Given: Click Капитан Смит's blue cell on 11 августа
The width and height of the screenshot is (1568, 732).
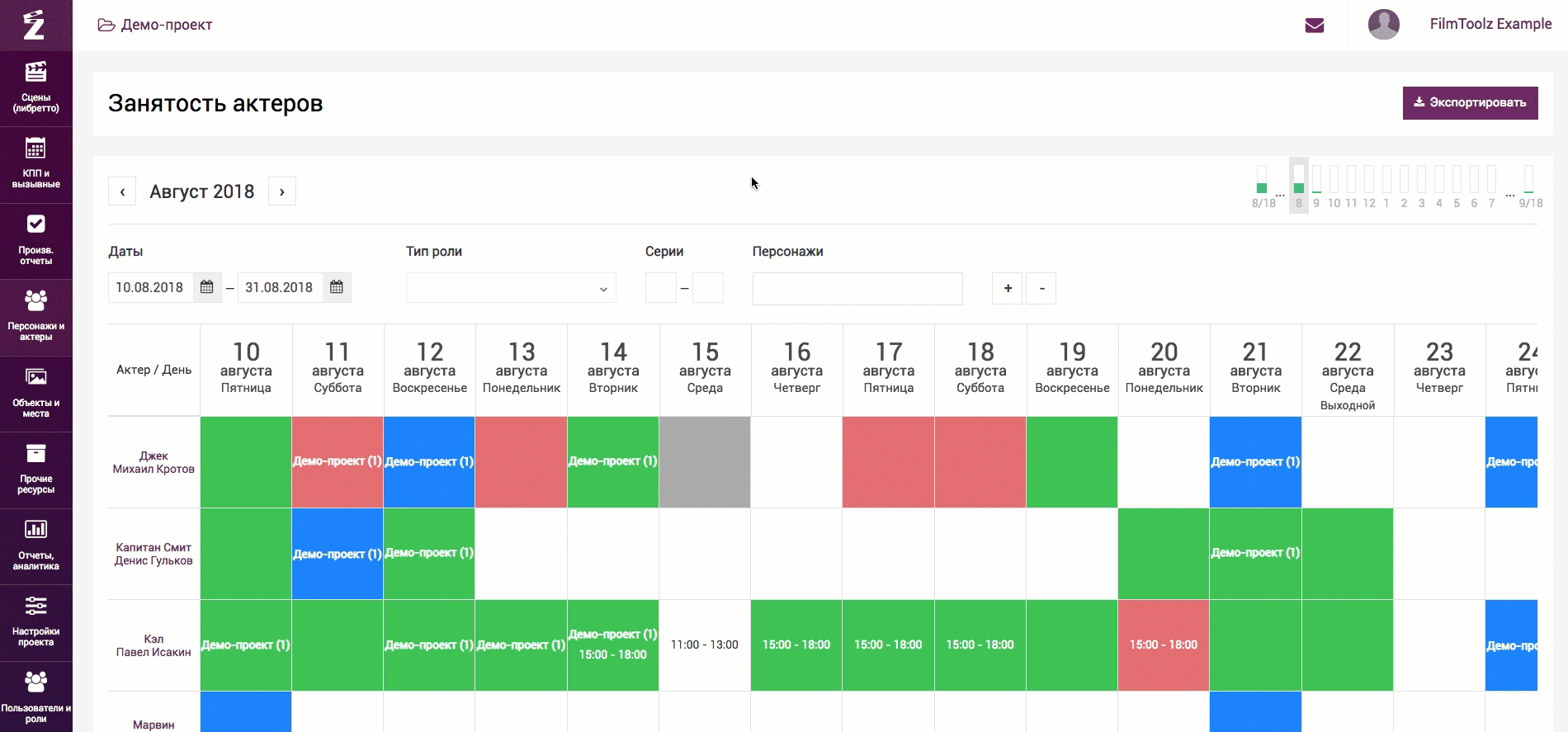Looking at the screenshot, I should [x=338, y=554].
